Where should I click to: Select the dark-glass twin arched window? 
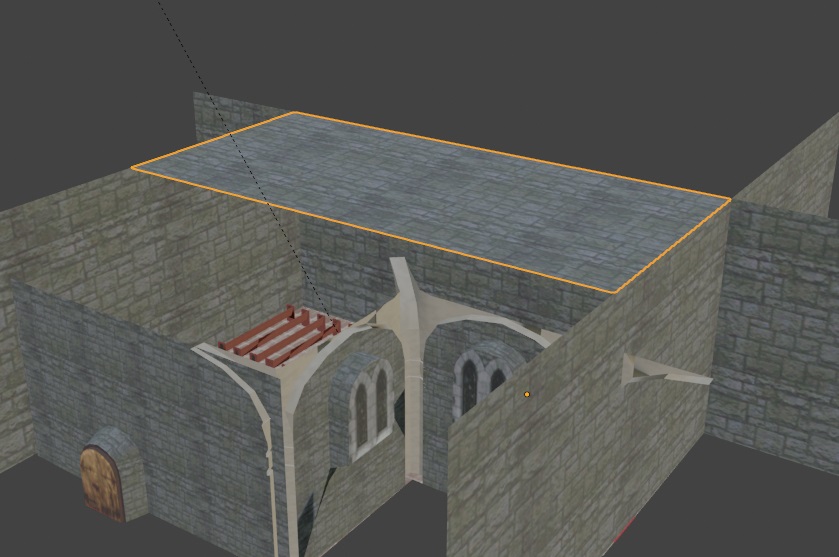(x=480, y=383)
